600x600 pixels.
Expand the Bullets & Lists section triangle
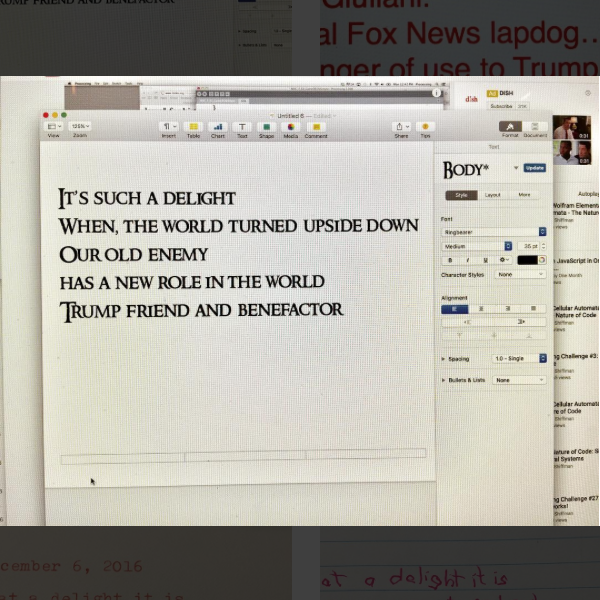click(x=443, y=380)
